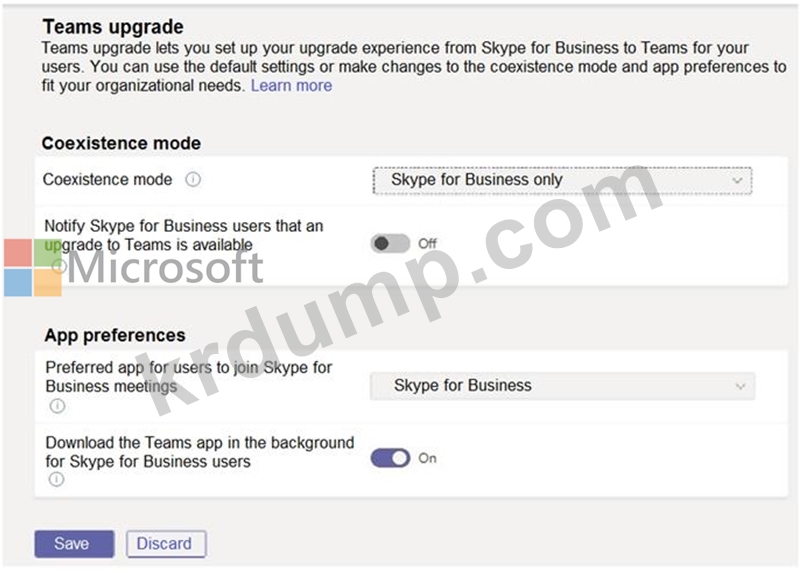The height and width of the screenshot is (572, 804).
Task: Click the 'Coexistence mode' section heading
Action: 121,143
